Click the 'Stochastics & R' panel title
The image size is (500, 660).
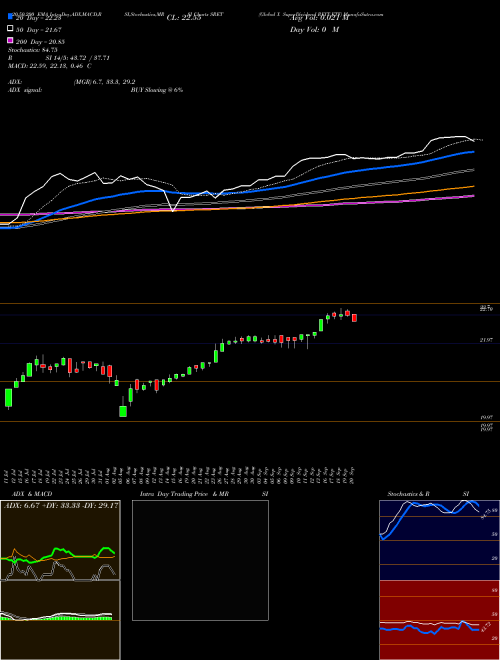tap(408, 494)
